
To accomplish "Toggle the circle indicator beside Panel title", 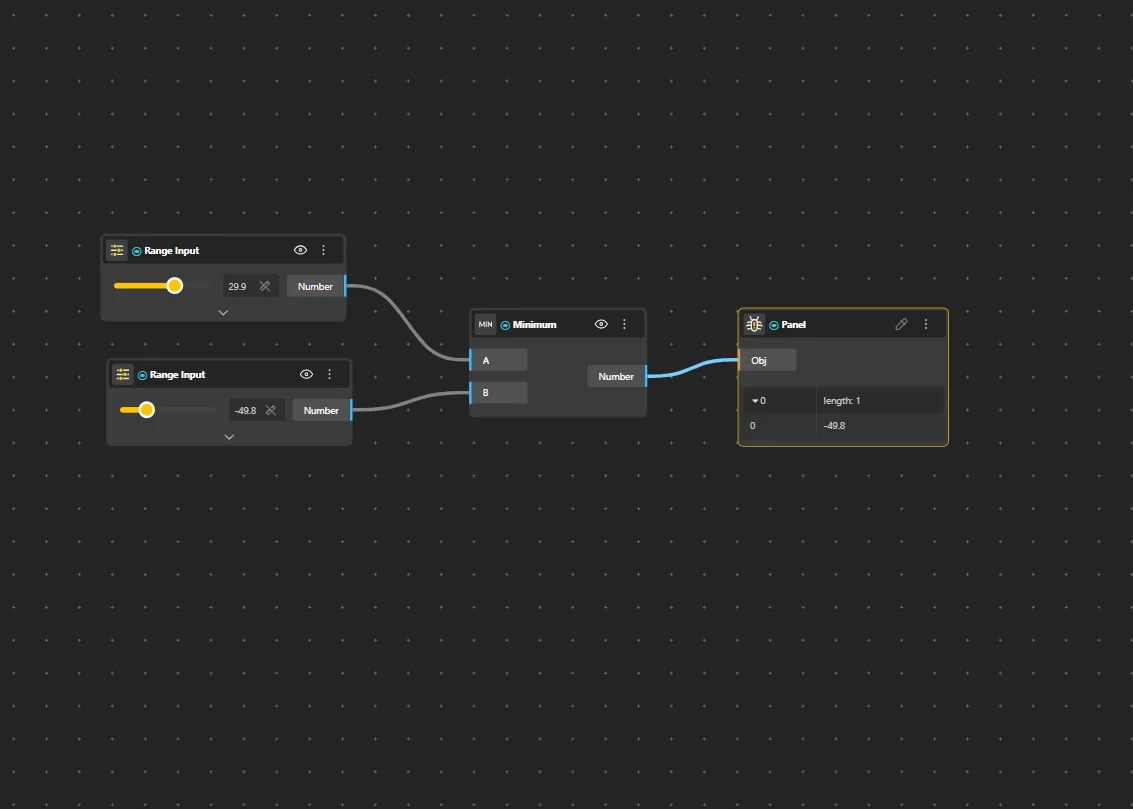I will (x=774, y=325).
